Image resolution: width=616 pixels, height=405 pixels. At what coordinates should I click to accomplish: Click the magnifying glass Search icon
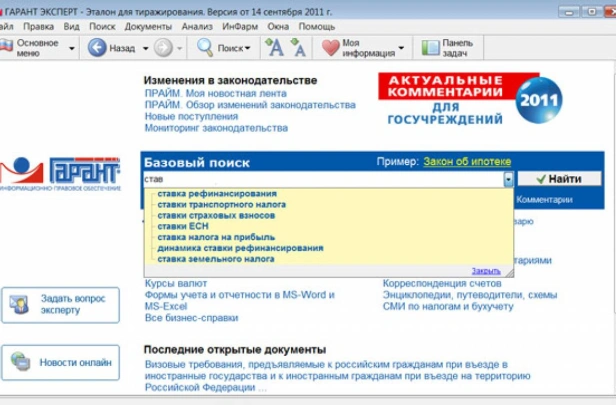pyautogui.click(x=205, y=48)
